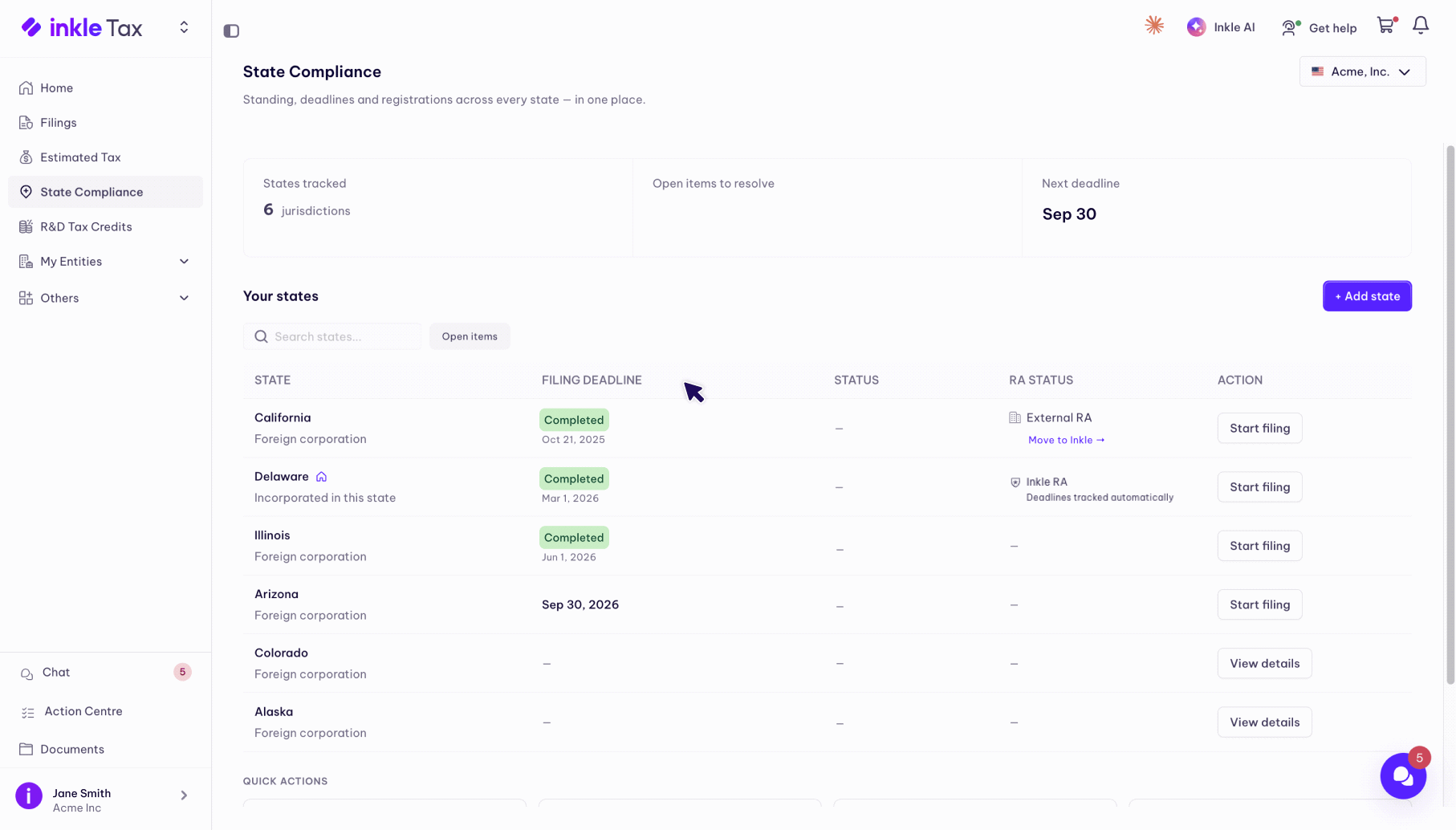Screen dimensions: 1456x830
Task: Click the inkle Tax logo
Action: [82, 28]
